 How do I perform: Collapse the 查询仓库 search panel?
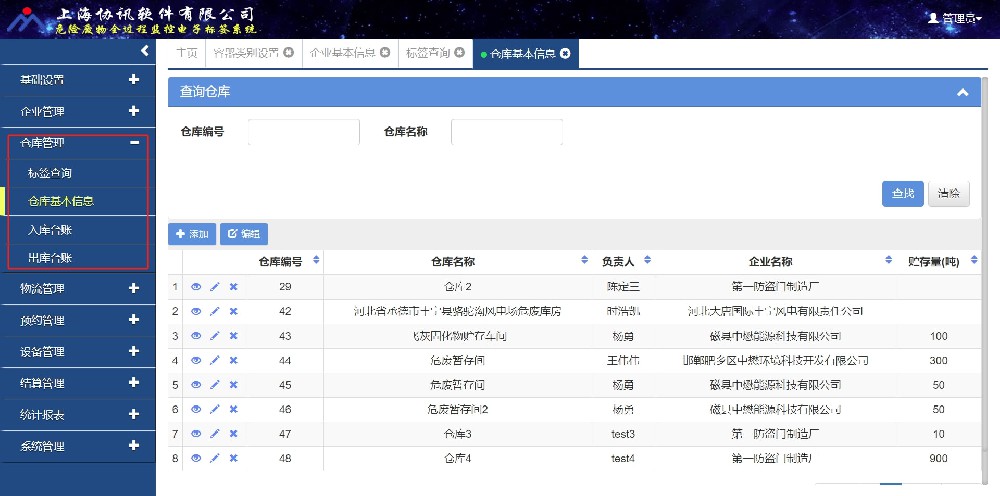[962, 92]
